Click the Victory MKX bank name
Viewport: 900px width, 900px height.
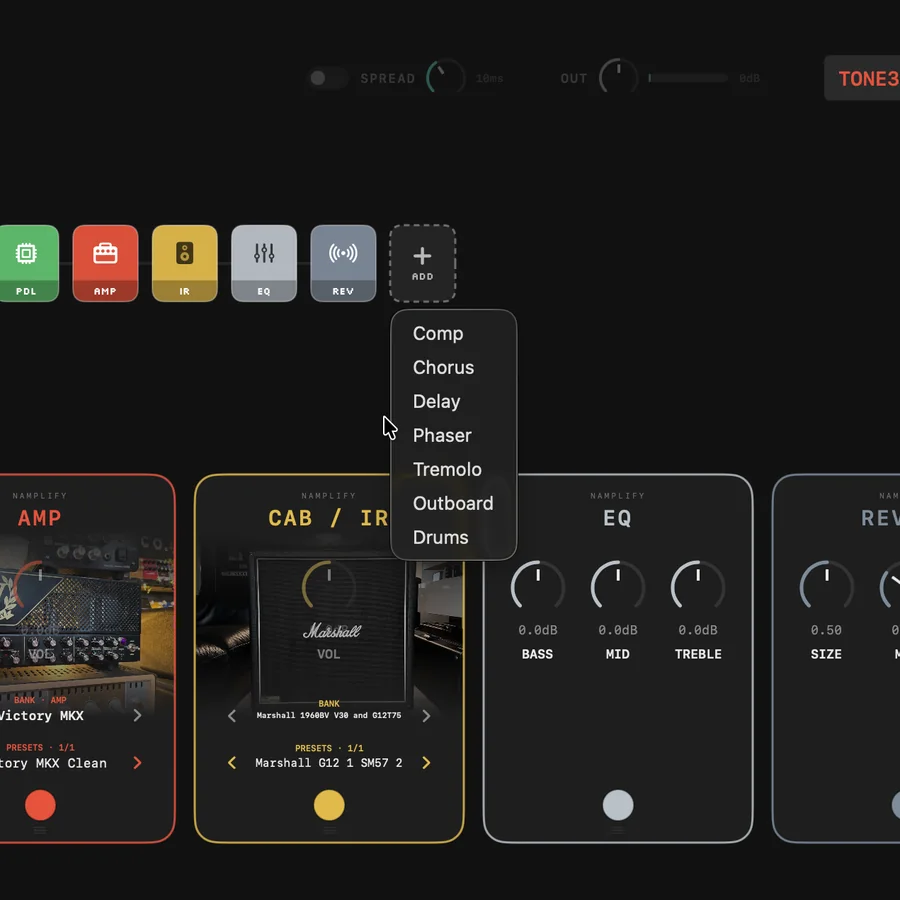coord(42,716)
